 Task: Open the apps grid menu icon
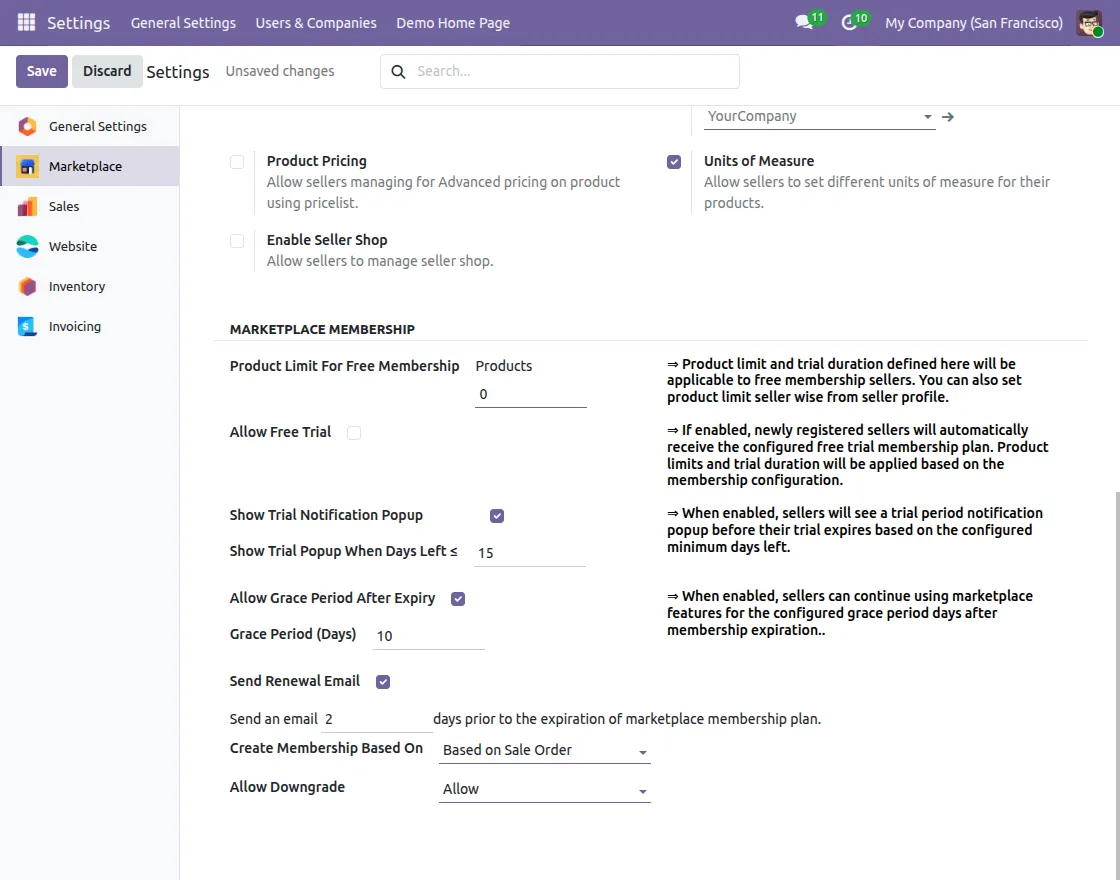point(26,22)
